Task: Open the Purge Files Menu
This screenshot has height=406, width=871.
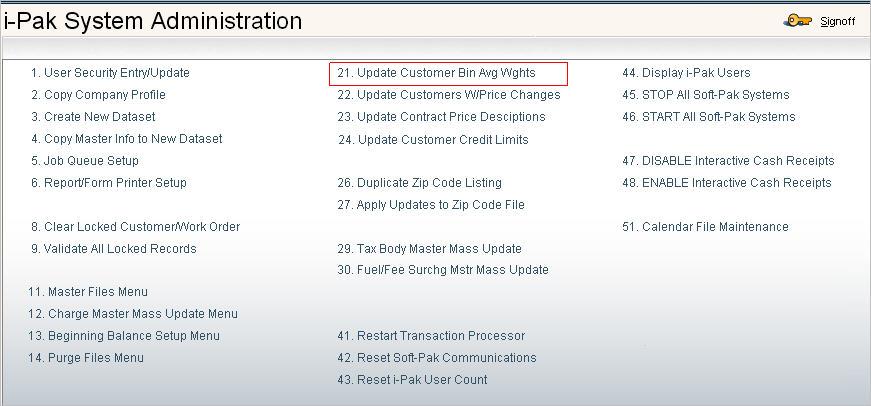Action: (86, 358)
